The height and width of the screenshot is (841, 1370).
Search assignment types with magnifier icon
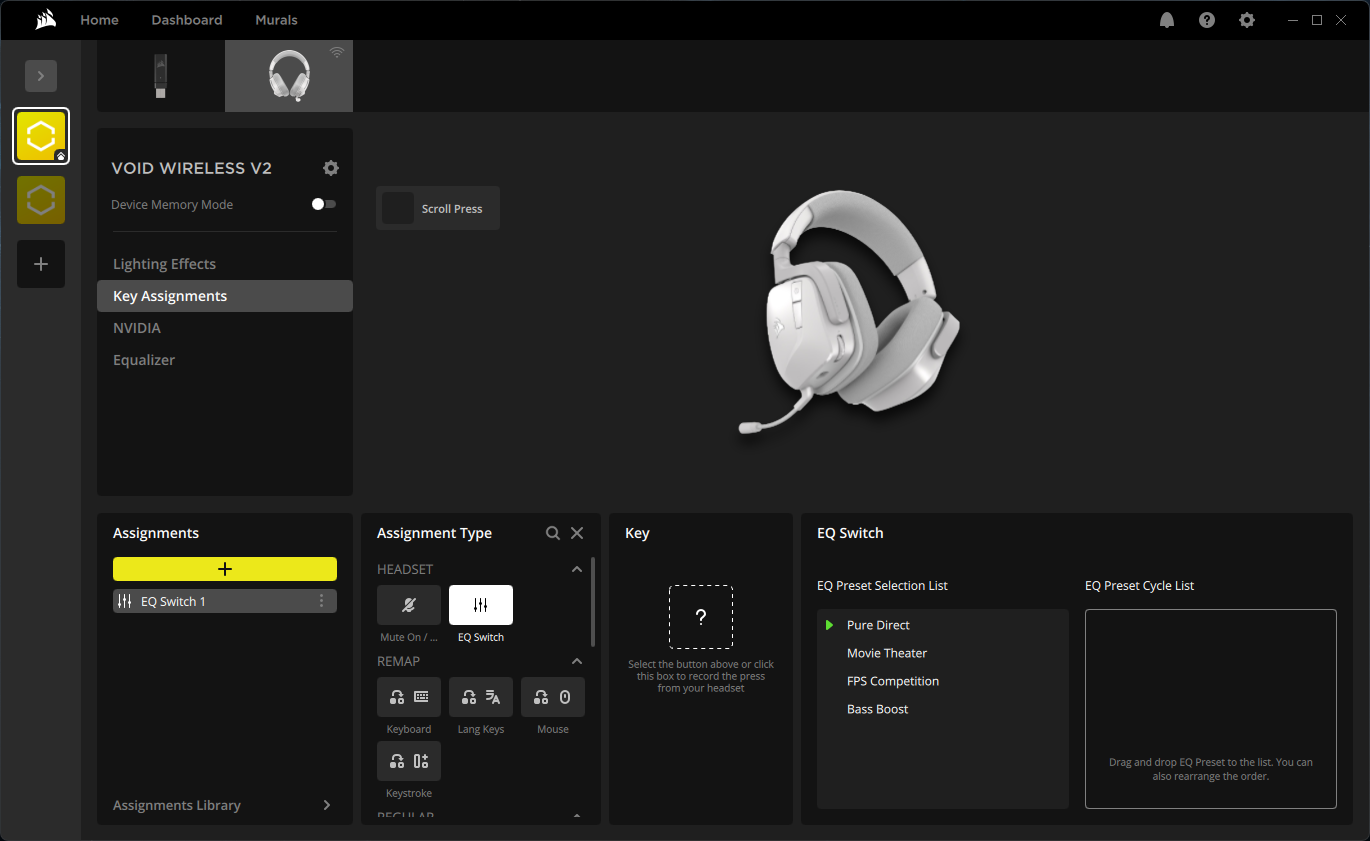[x=553, y=533]
